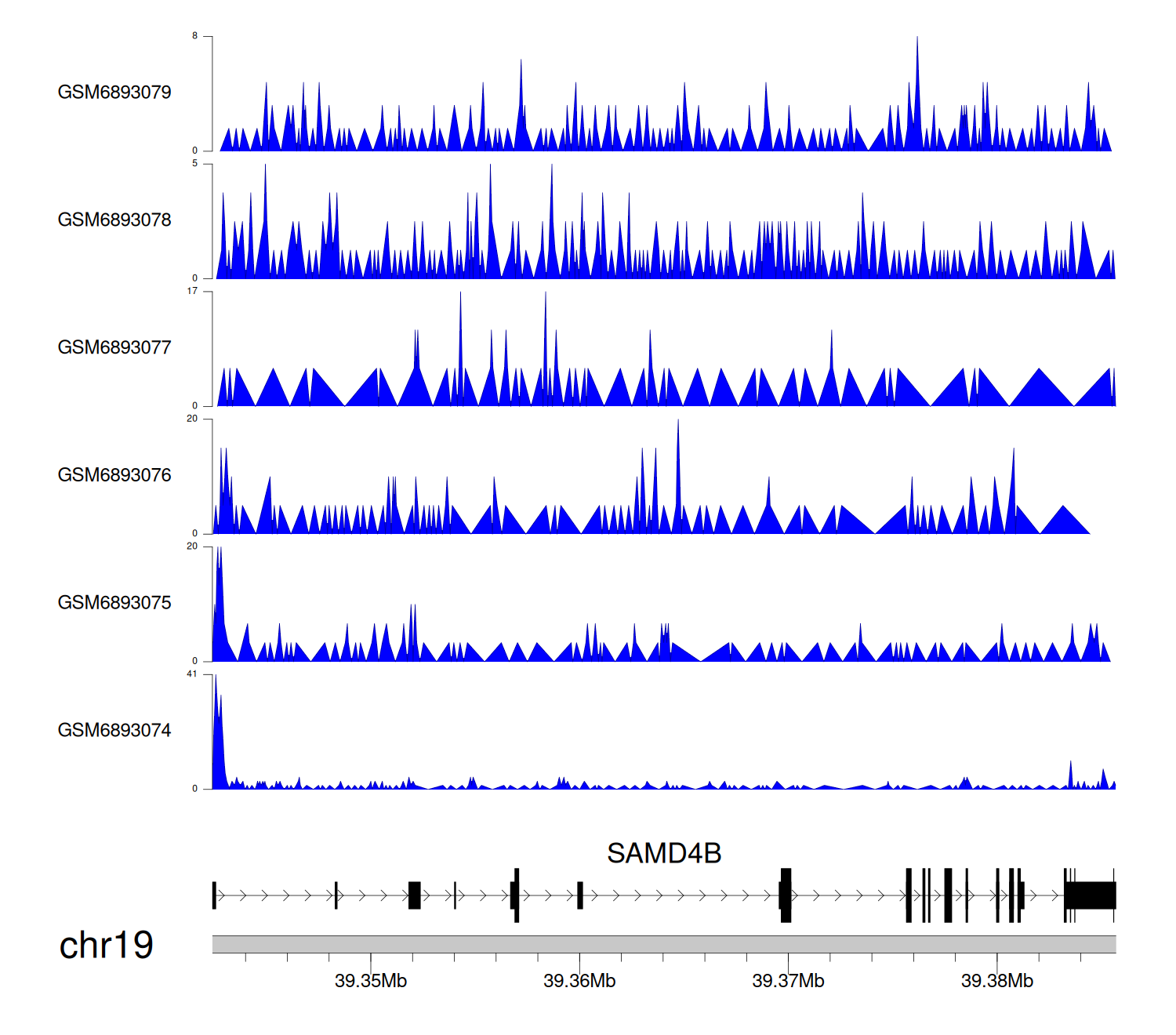Click the SAMD4B exon above 39.37Mb
This screenshot has width=1176, height=1035.
pos(786,895)
